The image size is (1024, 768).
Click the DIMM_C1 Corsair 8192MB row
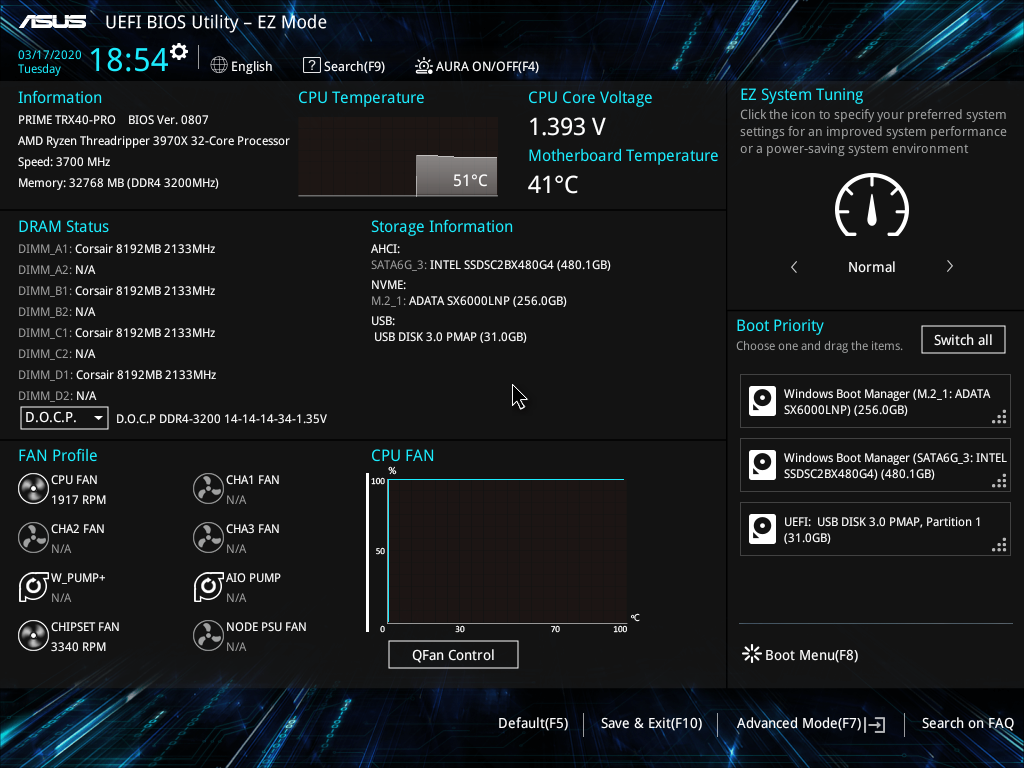pyautogui.click(x=117, y=332)
